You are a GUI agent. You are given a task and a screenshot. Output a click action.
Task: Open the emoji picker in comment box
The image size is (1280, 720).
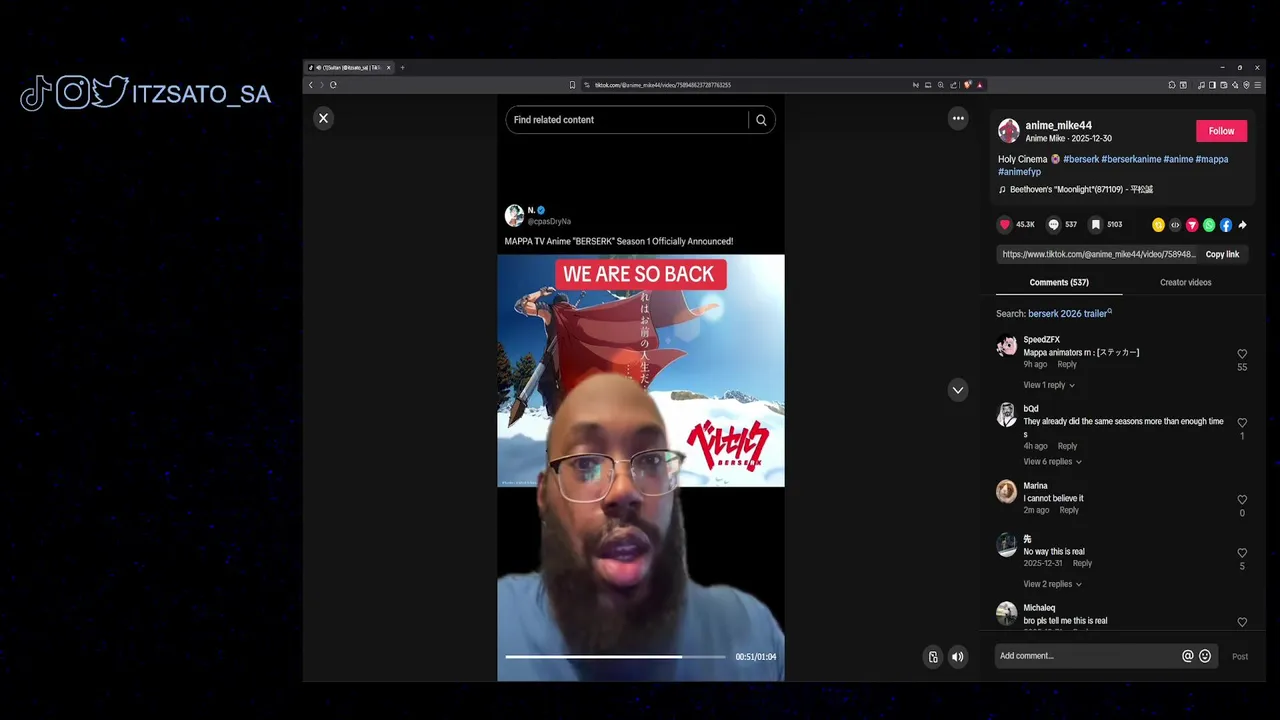(1205, 656)
